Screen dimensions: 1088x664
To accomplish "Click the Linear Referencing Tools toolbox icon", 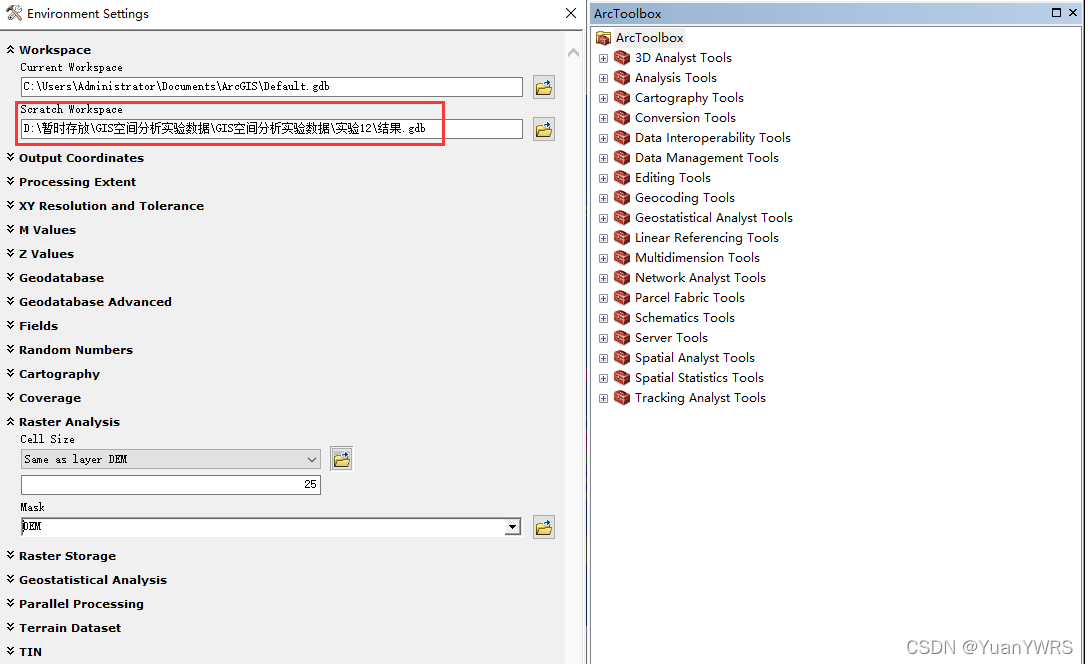I will click(x=622, y=238).
